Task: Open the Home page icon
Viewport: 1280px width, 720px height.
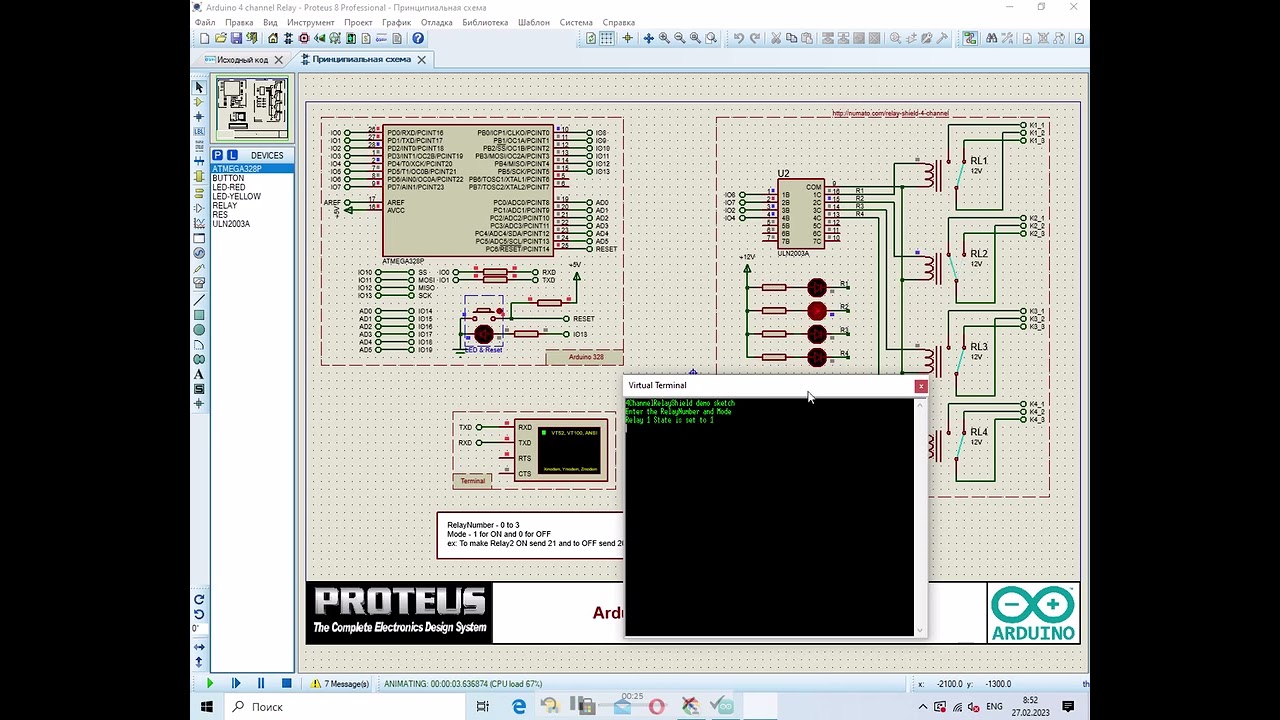Action: coord(273,38)
